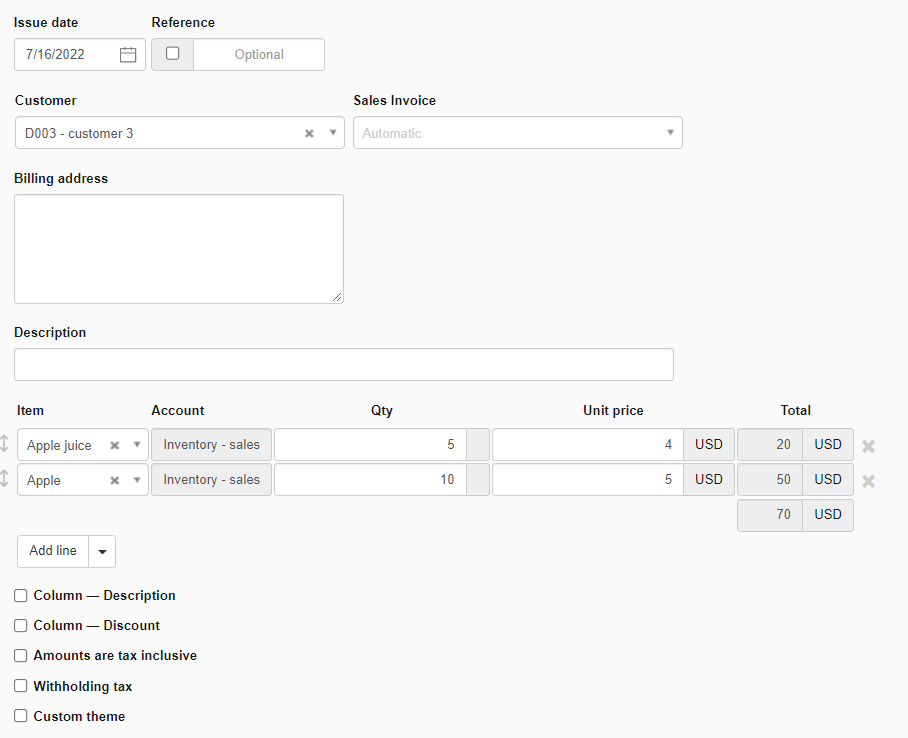Grab the Apple row reorder handle
The image size is (908, 738).
coord(5,480)
